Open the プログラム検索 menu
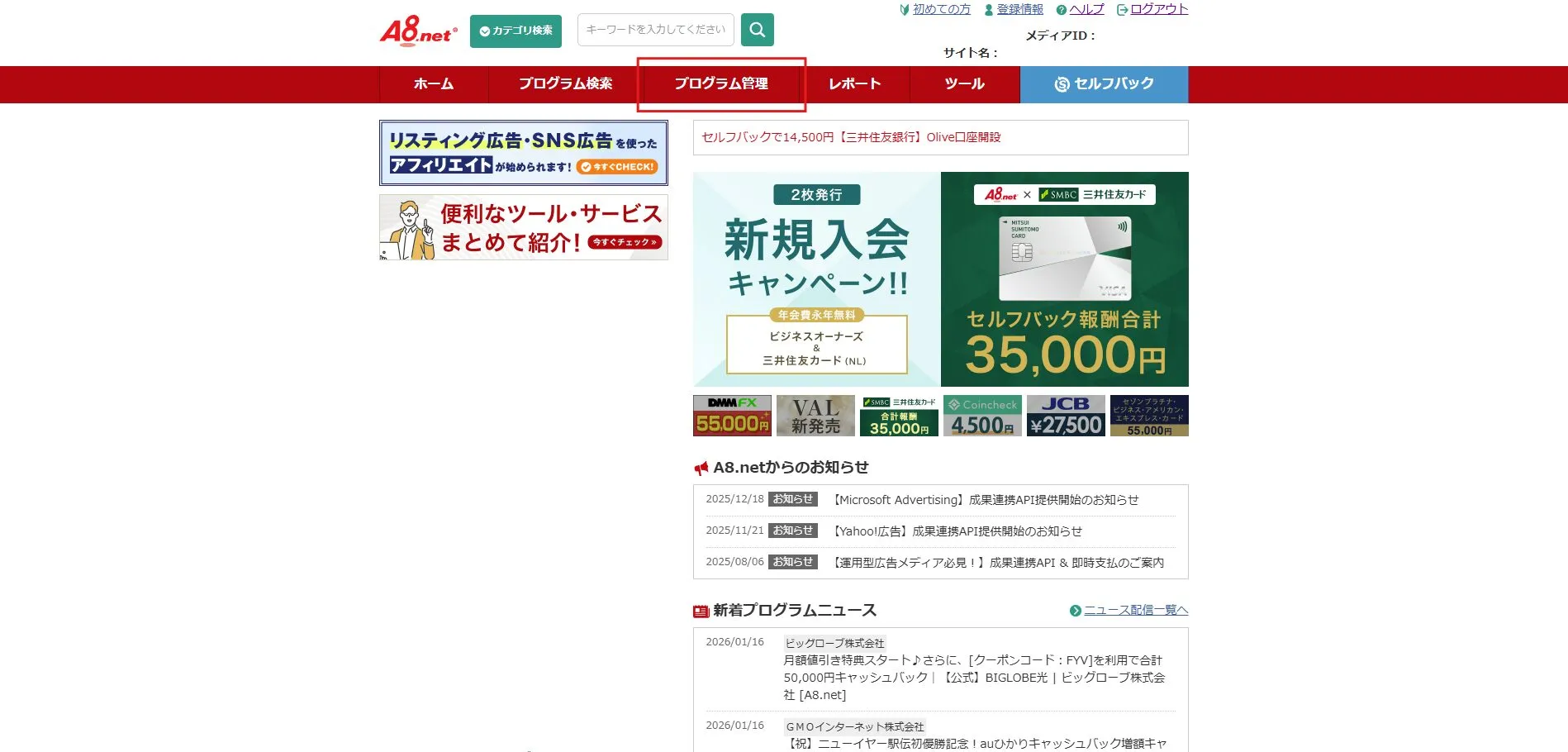1568x752 pixels. click(566, 84)
